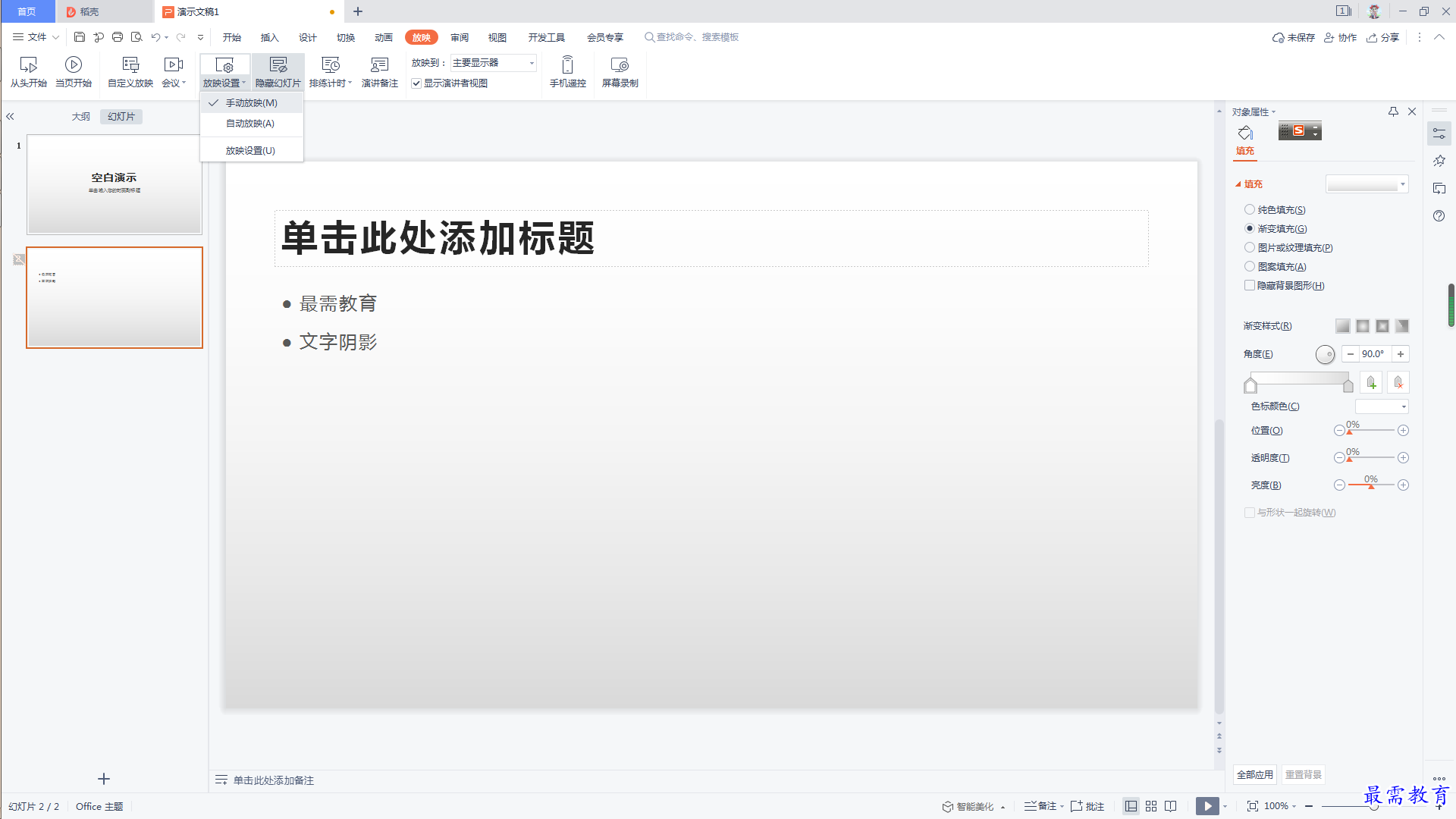
Task: Check 隐藏背景图形 checkbox
Action: pos(1250,285)
